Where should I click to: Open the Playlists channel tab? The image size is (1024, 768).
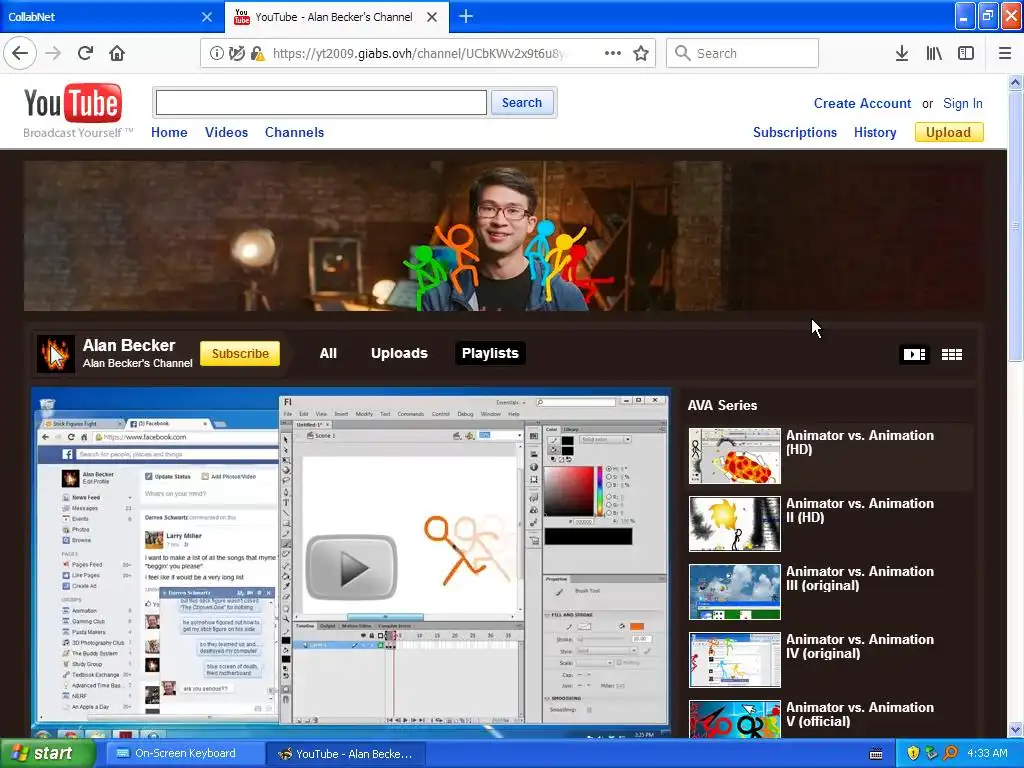[490, 353]
